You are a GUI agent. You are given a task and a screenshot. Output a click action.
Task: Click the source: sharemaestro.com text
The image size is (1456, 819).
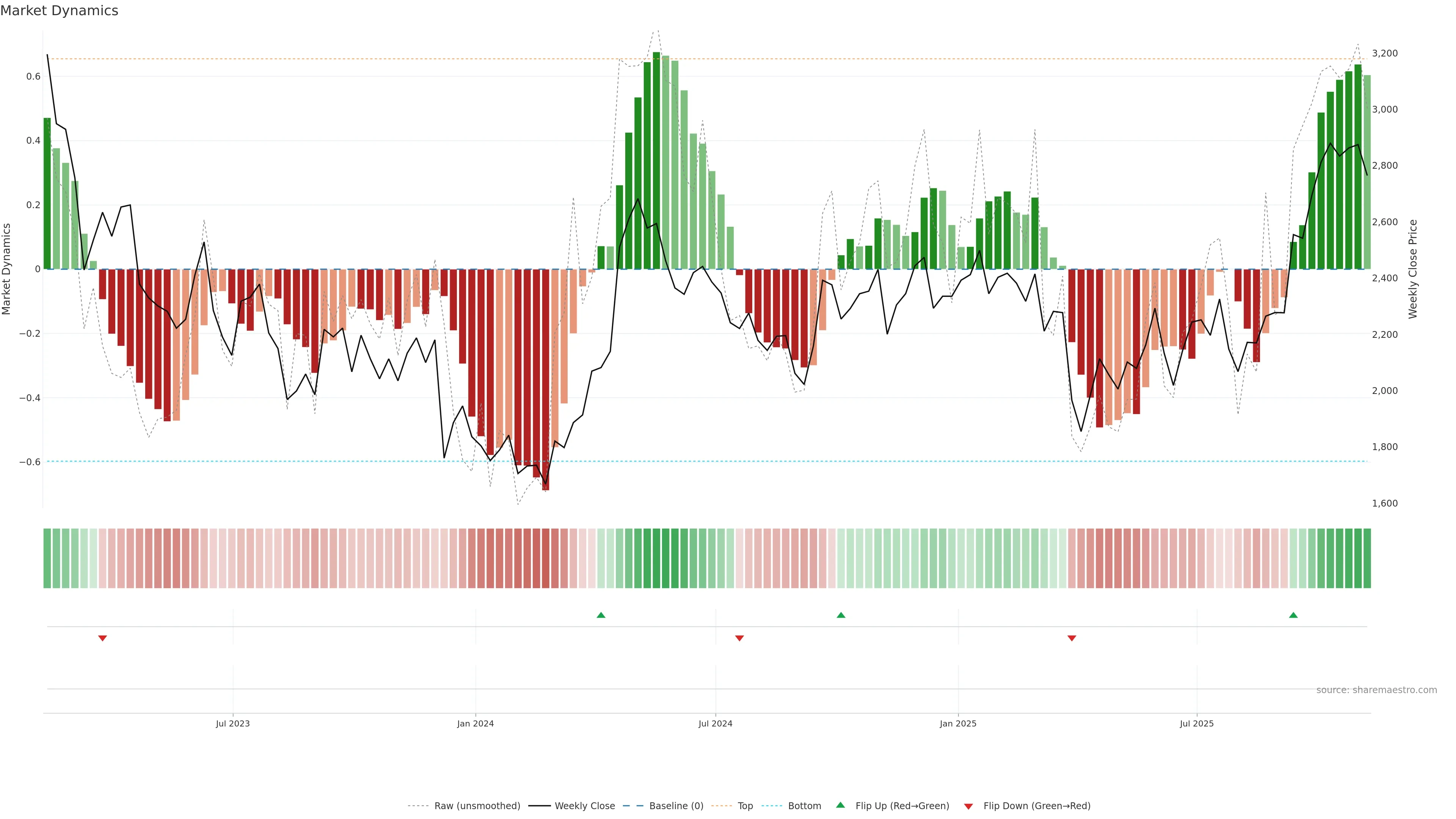click(x=1376, y=690)
